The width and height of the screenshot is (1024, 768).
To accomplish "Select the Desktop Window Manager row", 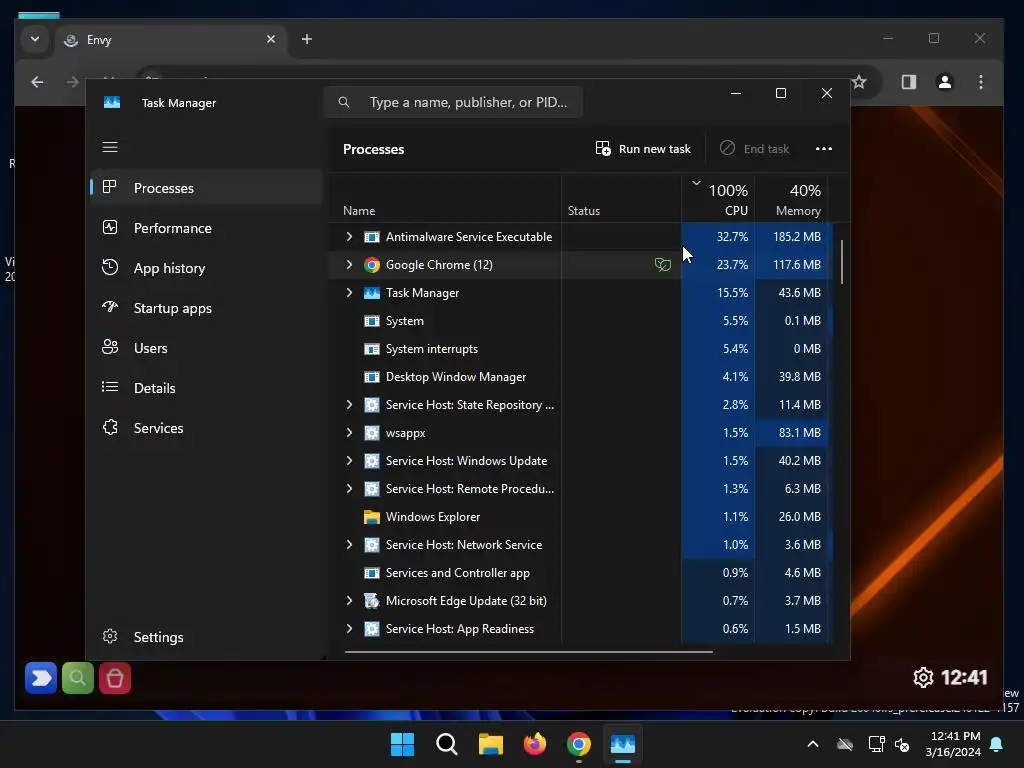I will click(x=580, y=377).
